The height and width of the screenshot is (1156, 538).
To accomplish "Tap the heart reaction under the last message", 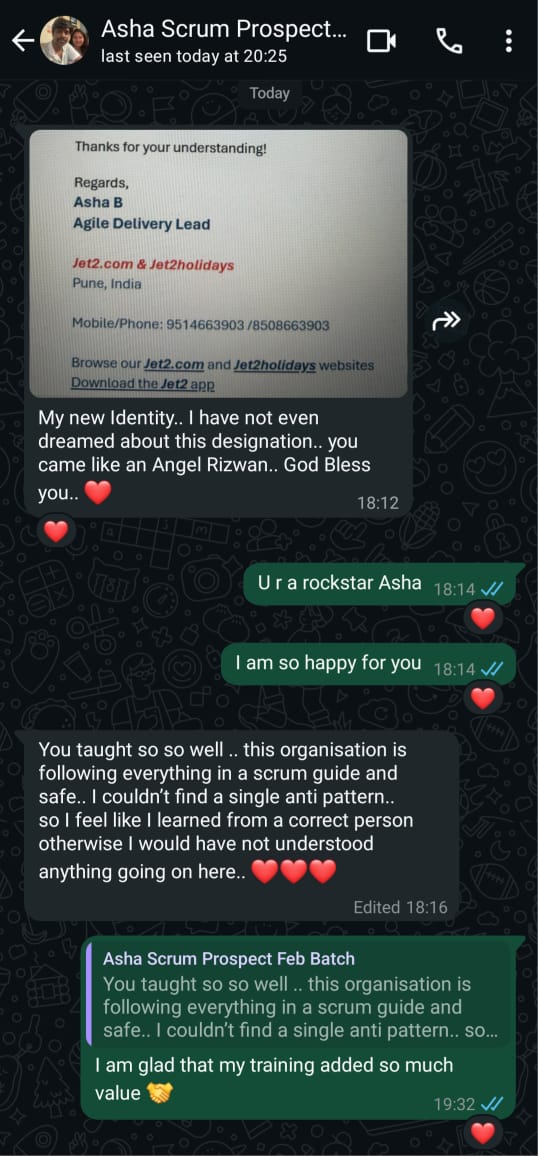I will click(483, 1134).
